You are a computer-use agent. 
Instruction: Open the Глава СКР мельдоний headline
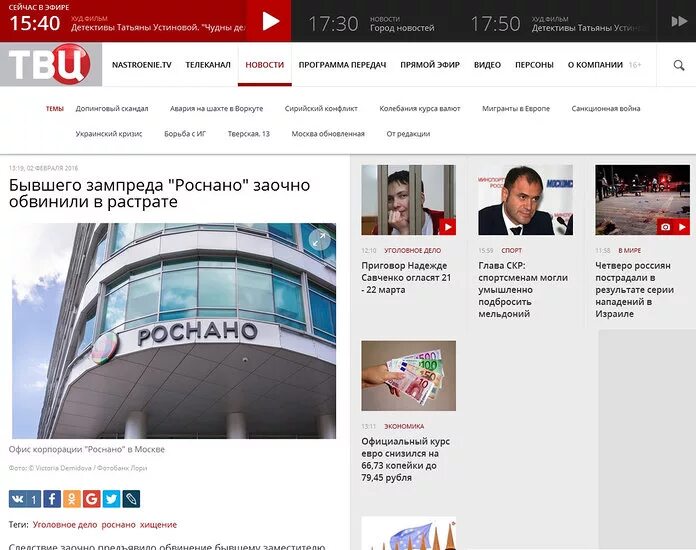tap(523, 289)
